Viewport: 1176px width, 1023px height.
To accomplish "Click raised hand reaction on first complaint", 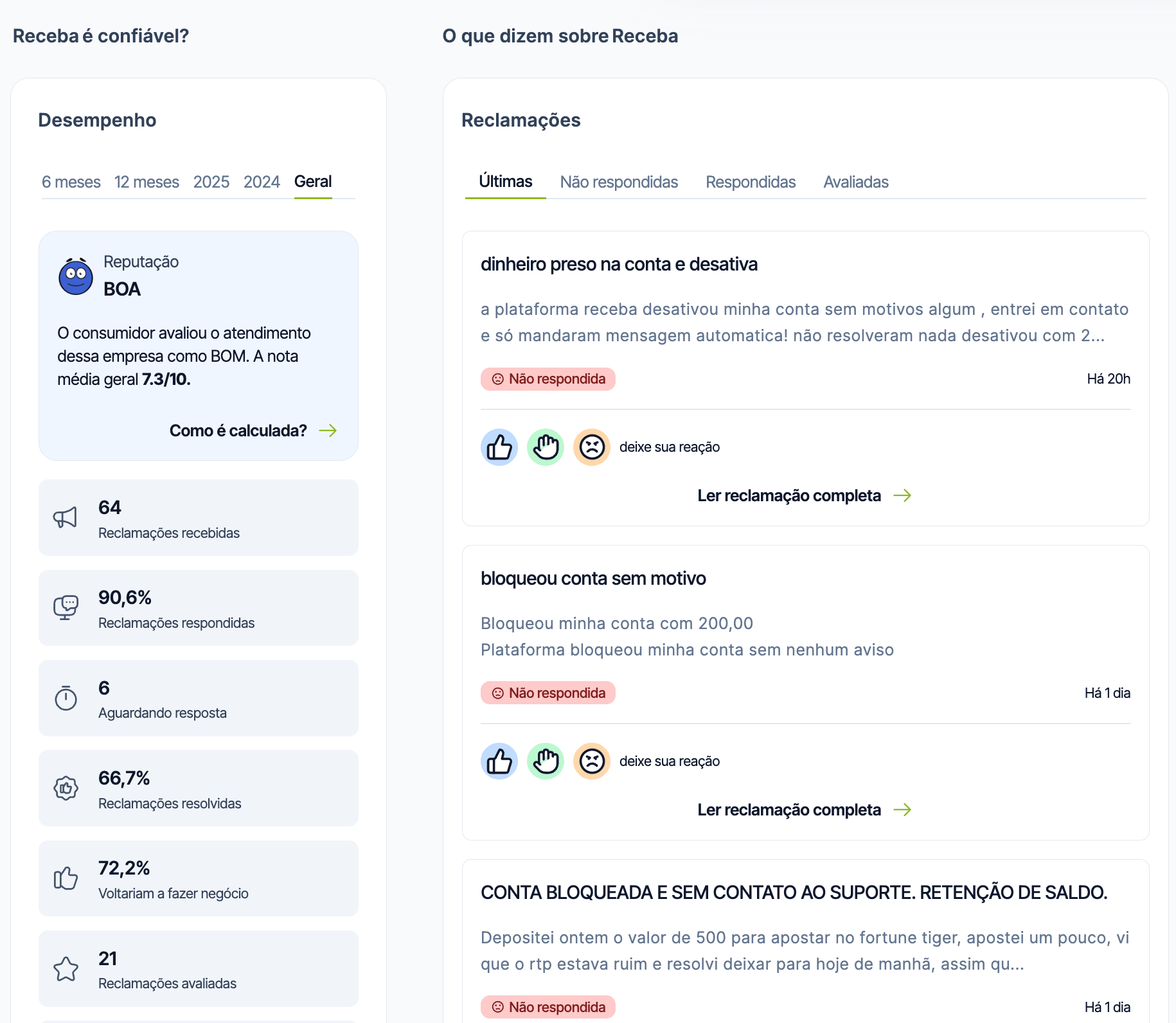I will [546, 447].
